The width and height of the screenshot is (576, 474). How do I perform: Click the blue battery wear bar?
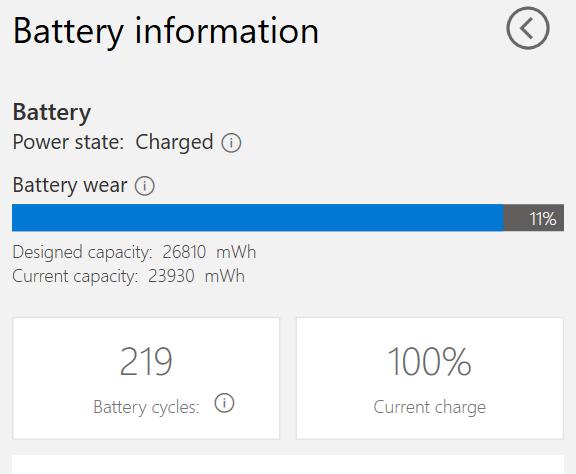pyautogui.click(x=258, y=218)
